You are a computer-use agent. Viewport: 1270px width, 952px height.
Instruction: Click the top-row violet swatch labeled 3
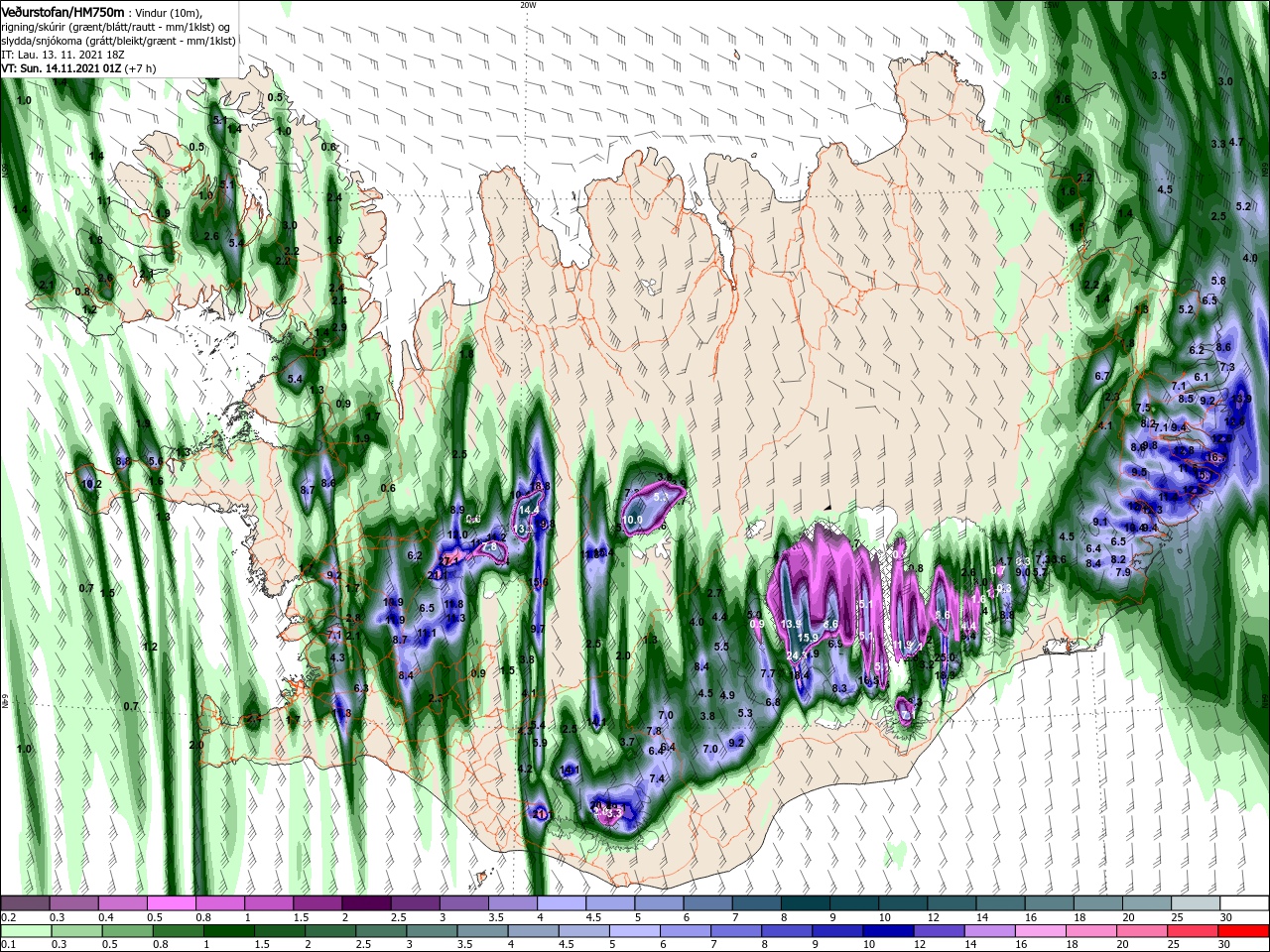(463, 903)
